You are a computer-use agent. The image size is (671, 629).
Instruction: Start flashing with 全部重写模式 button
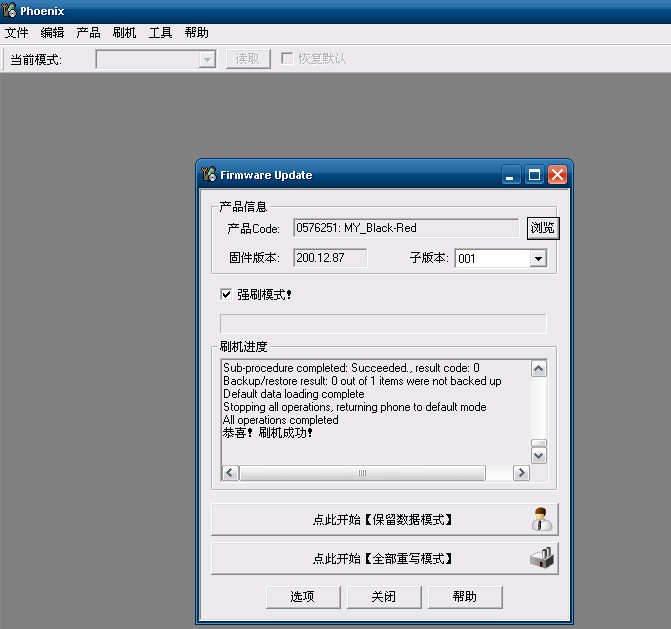point(384,558)
